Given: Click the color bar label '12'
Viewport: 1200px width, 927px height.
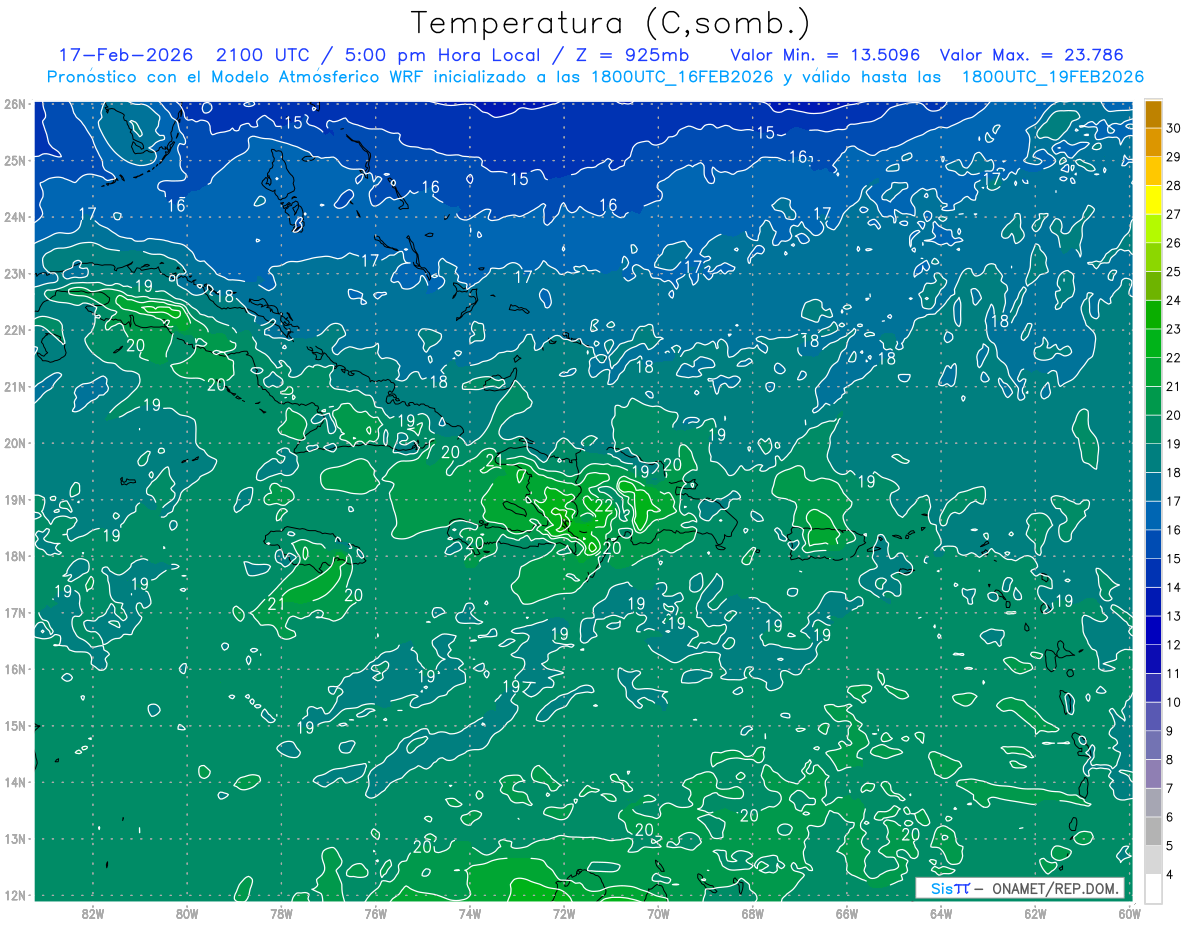Looking at the screenshot, I should point(1174,644).
